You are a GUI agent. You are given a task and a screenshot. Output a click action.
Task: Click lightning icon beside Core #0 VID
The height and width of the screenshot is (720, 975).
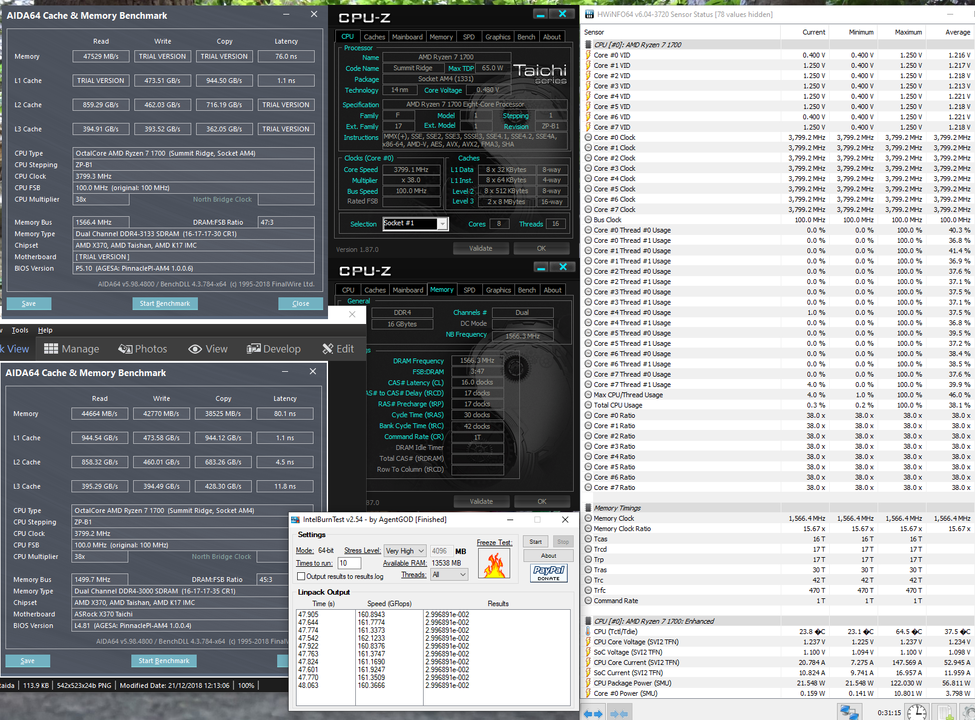coord(588,55)
